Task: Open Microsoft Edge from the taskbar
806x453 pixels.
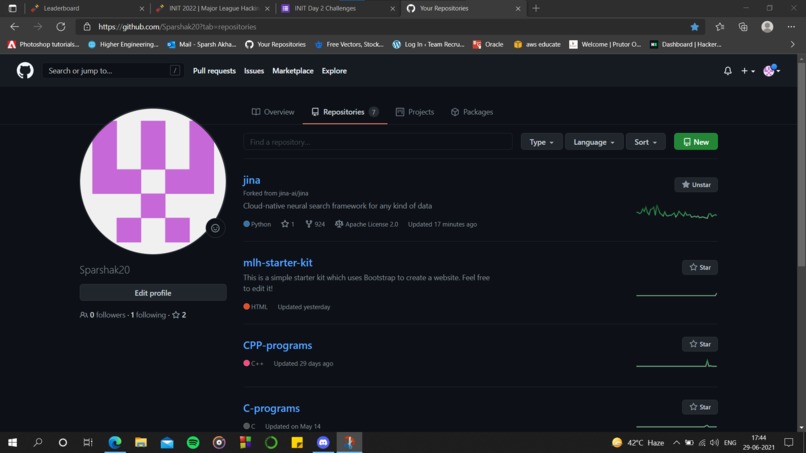Action: click(x=115, y=442)
